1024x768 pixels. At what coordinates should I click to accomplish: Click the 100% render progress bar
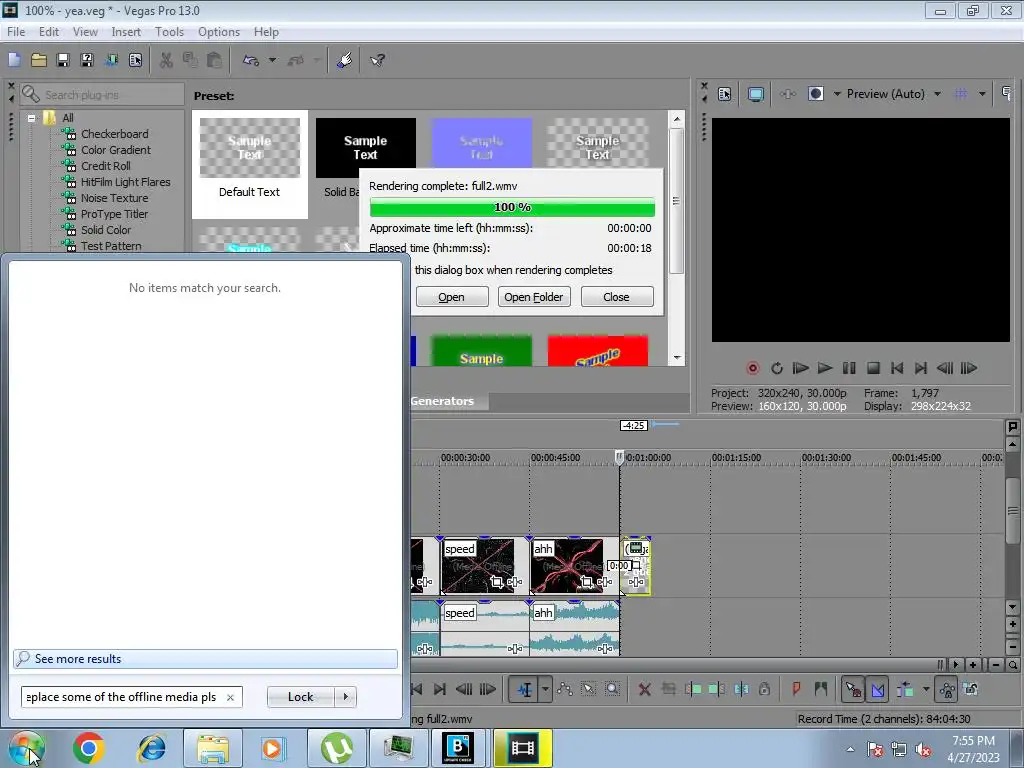click(512, 207)
